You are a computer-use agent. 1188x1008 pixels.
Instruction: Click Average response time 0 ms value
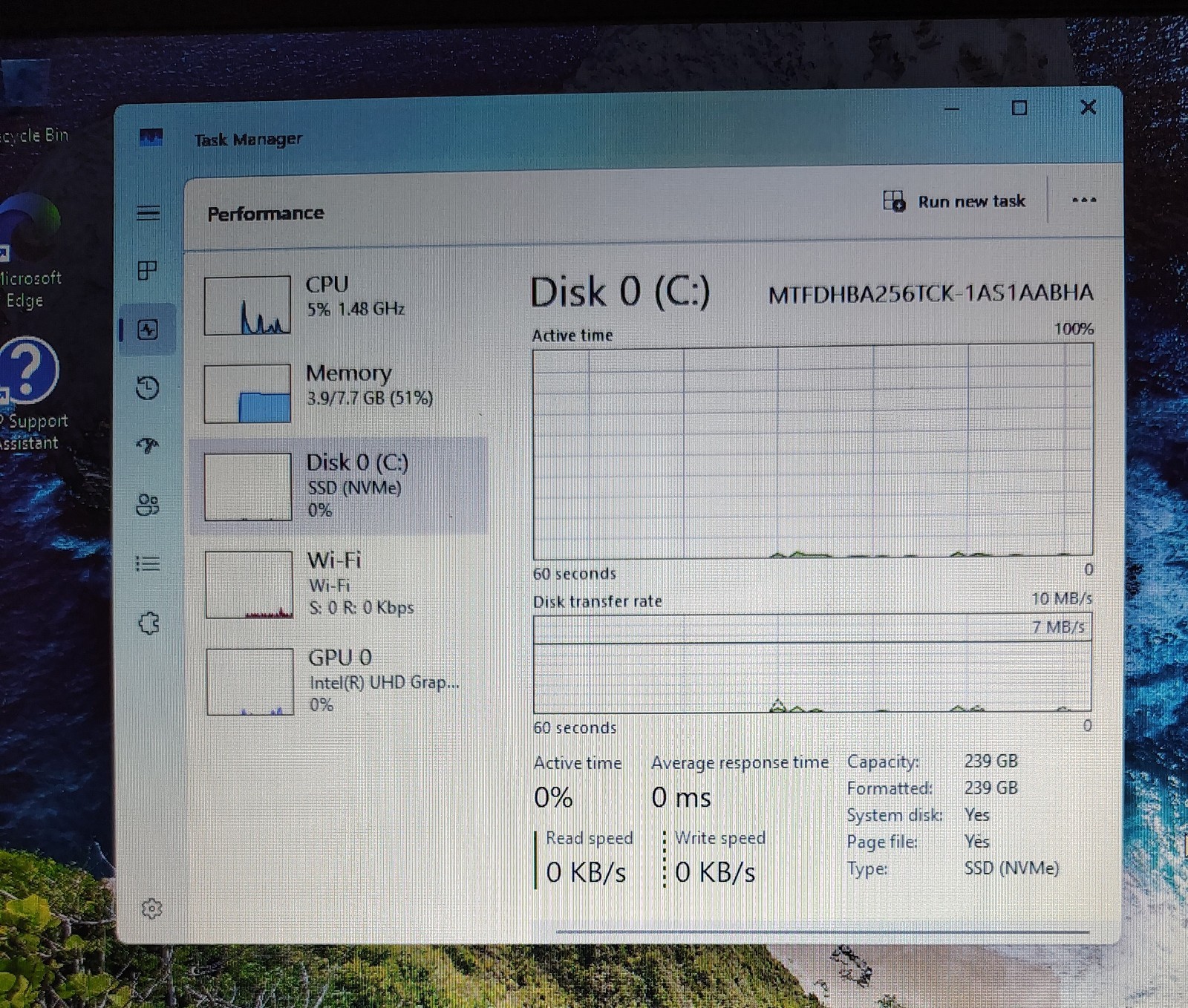pos(681,798)
